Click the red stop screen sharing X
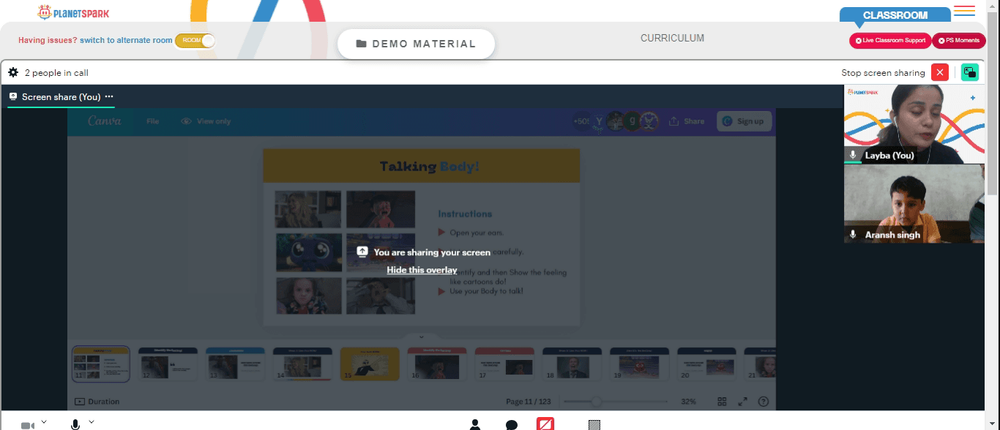 click(x=939, y=73)
